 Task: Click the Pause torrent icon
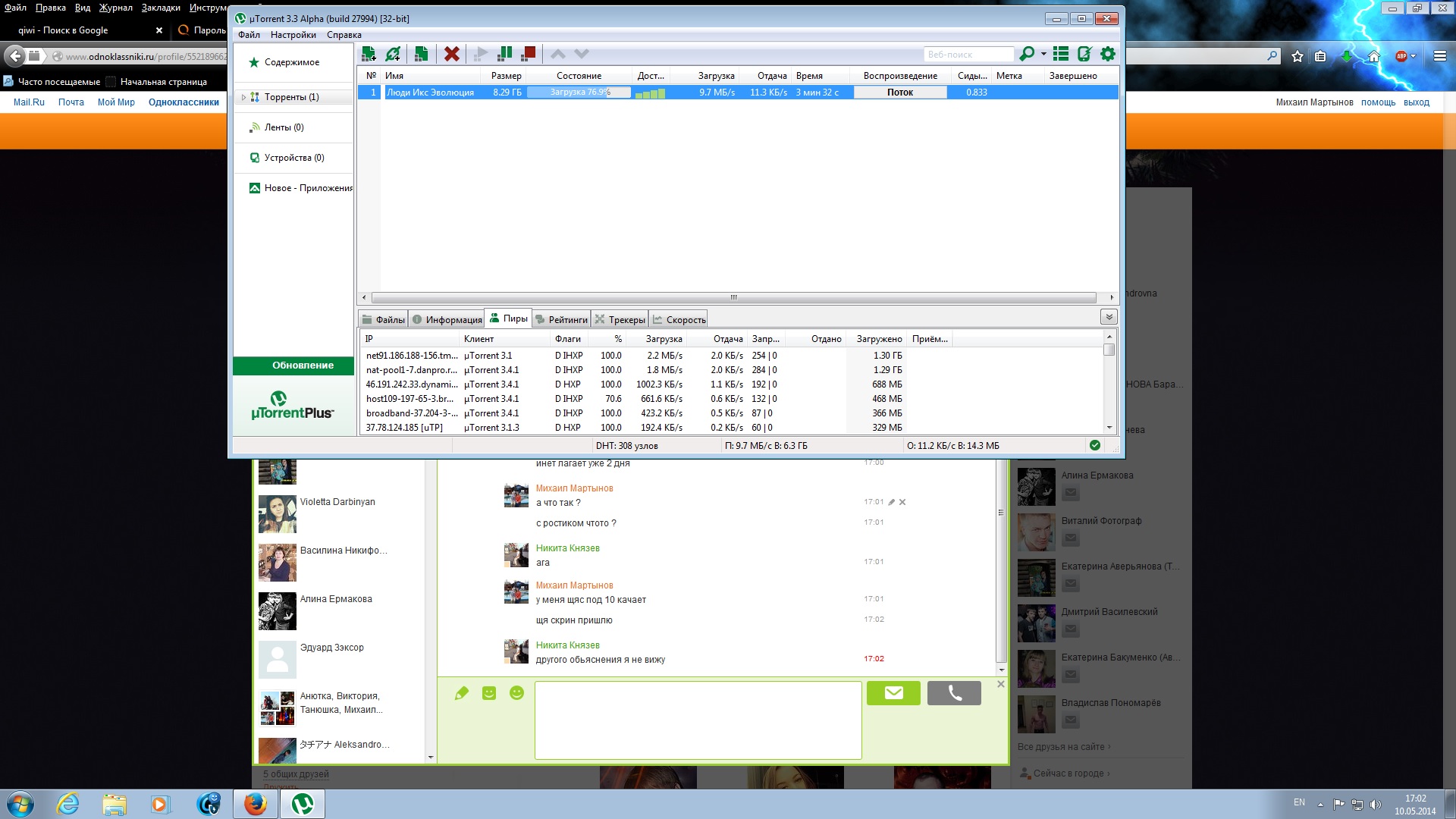click(x=504, y=54)
